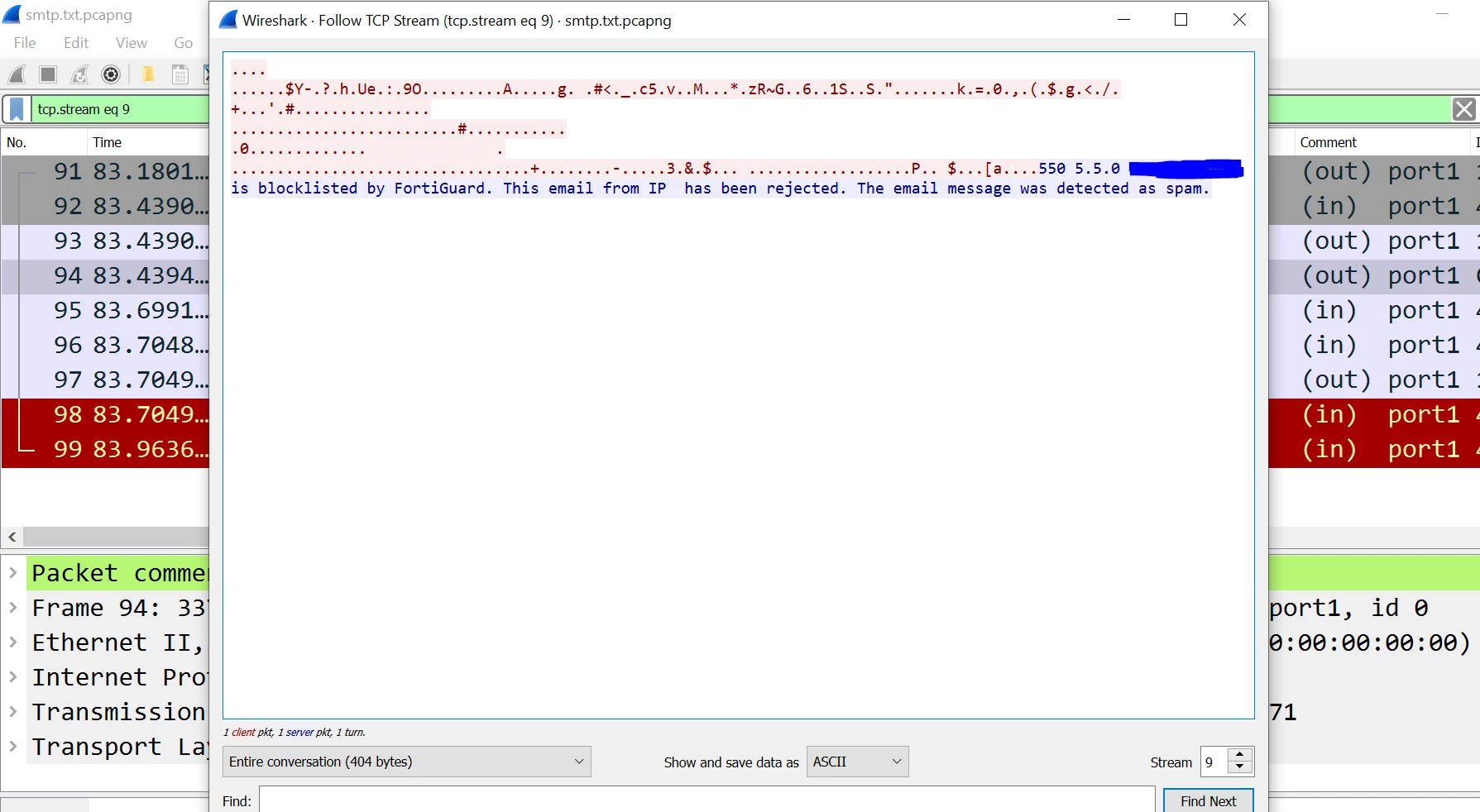This screenshot has height=812, width=1480.
Task: Select packet number 92 row
Action: [x=106, y=206]
